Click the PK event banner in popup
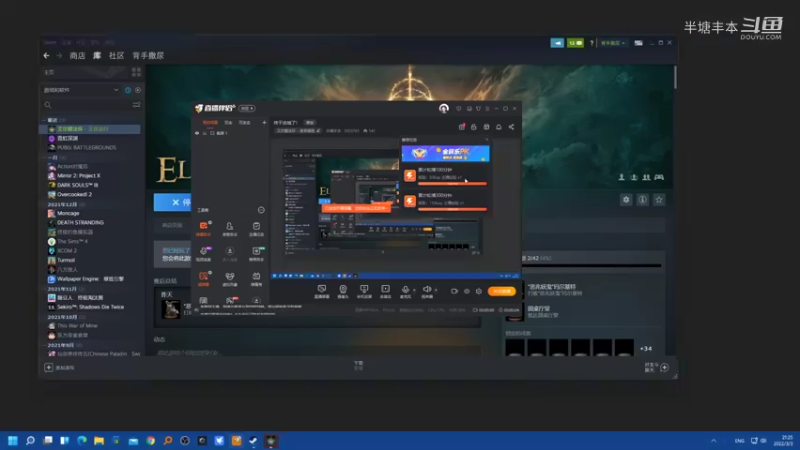The image size is (800, 450). pyautogui.click(x=445, y=153)
